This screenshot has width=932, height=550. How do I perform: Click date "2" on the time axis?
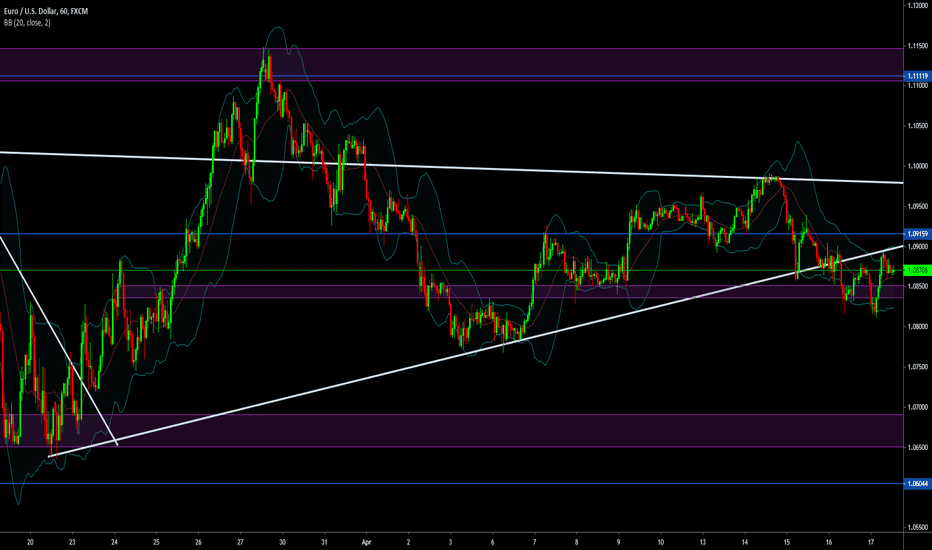408,542
